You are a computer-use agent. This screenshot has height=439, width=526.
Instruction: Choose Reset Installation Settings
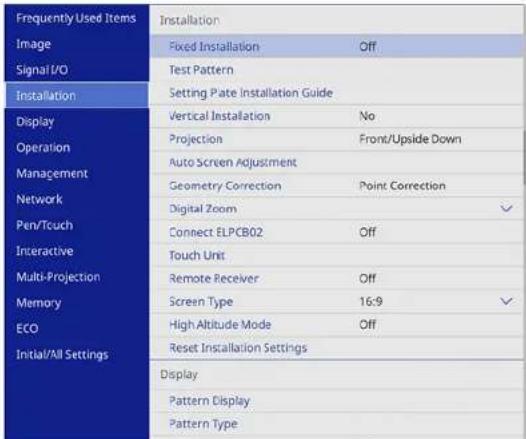(x=337, y=348)
